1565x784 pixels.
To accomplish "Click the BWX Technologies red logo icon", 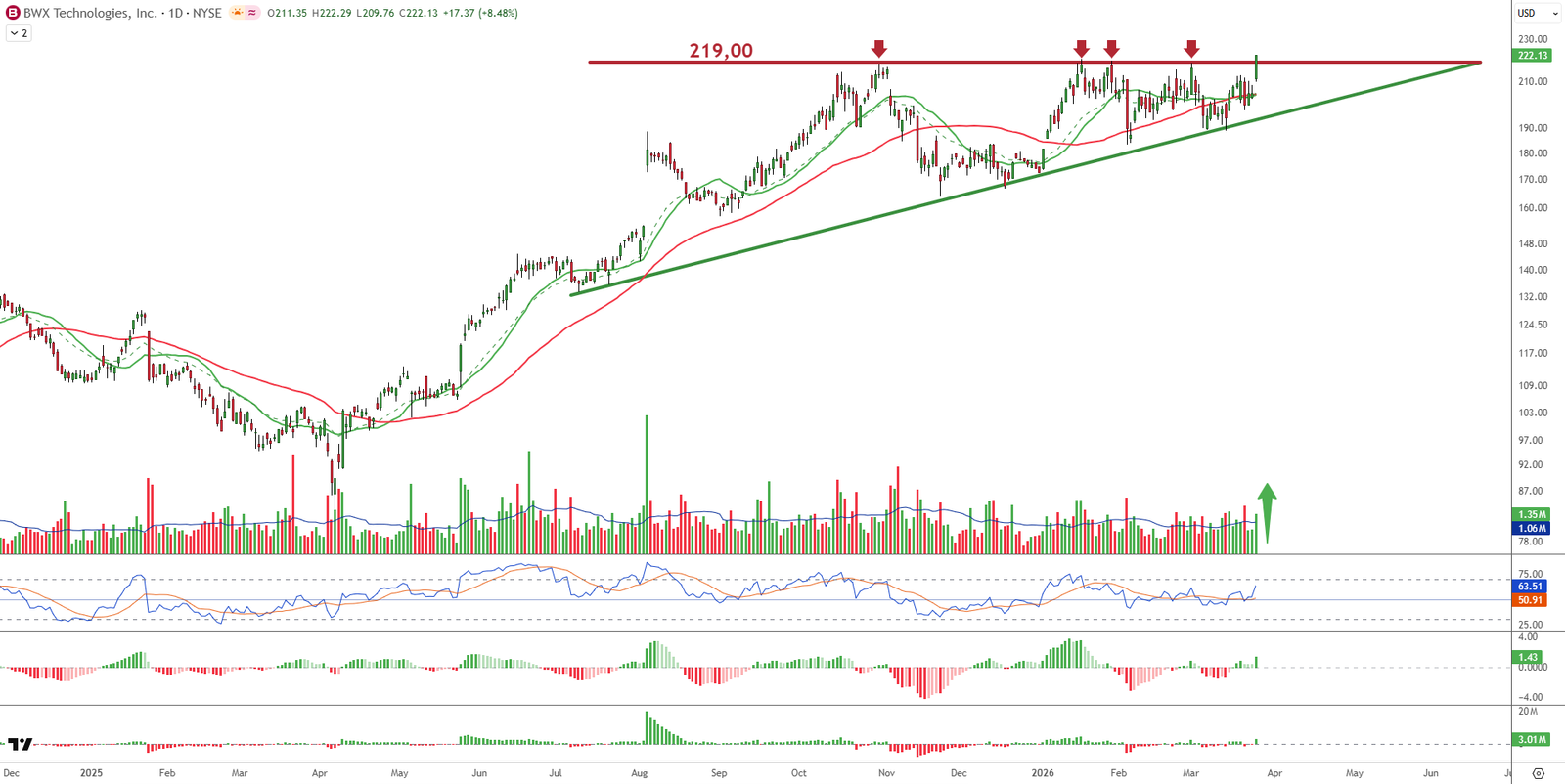I will click(x=13, y=13).
